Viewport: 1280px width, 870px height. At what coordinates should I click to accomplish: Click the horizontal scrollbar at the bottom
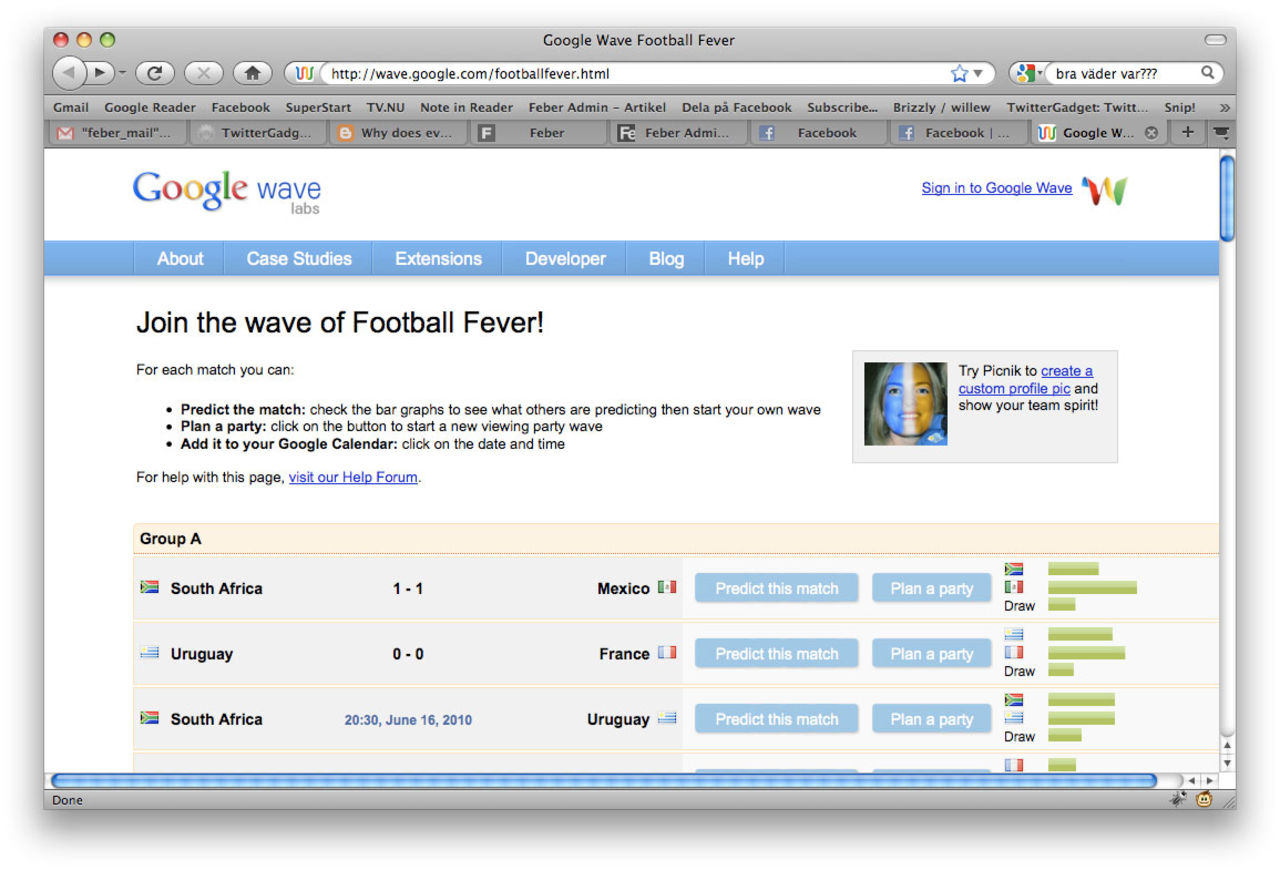point(600,780)
